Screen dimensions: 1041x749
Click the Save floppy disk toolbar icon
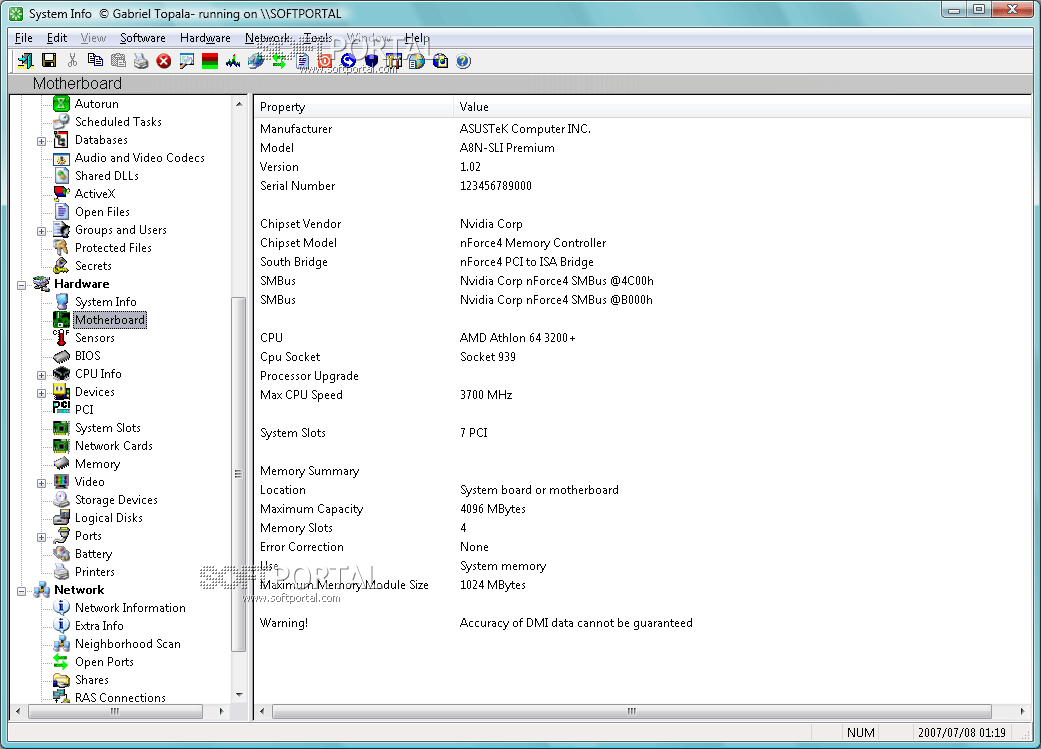click(x=49, y=61)
